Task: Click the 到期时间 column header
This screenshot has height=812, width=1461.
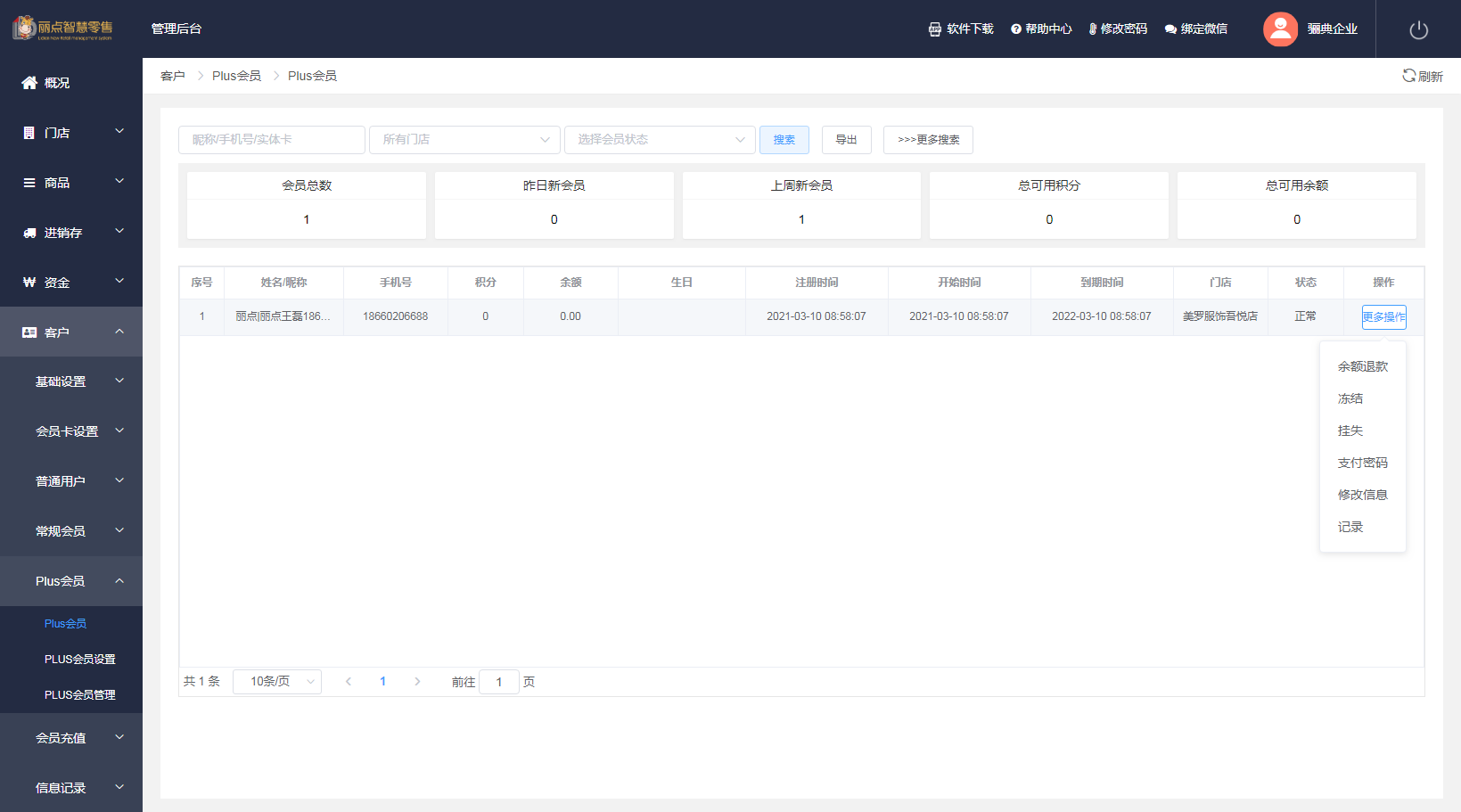Action: coord(1102,283)
